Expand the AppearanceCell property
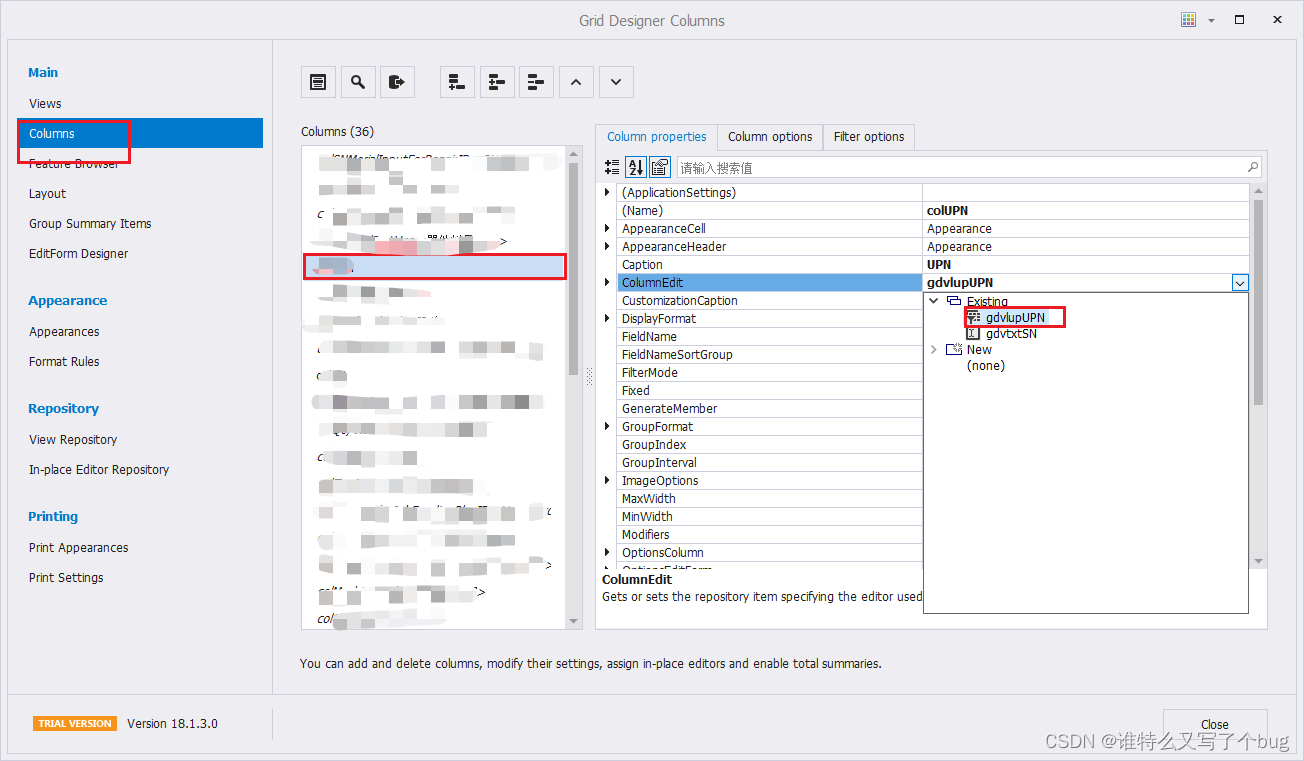This screenshot has width=1304, height=761. point(607,228)
